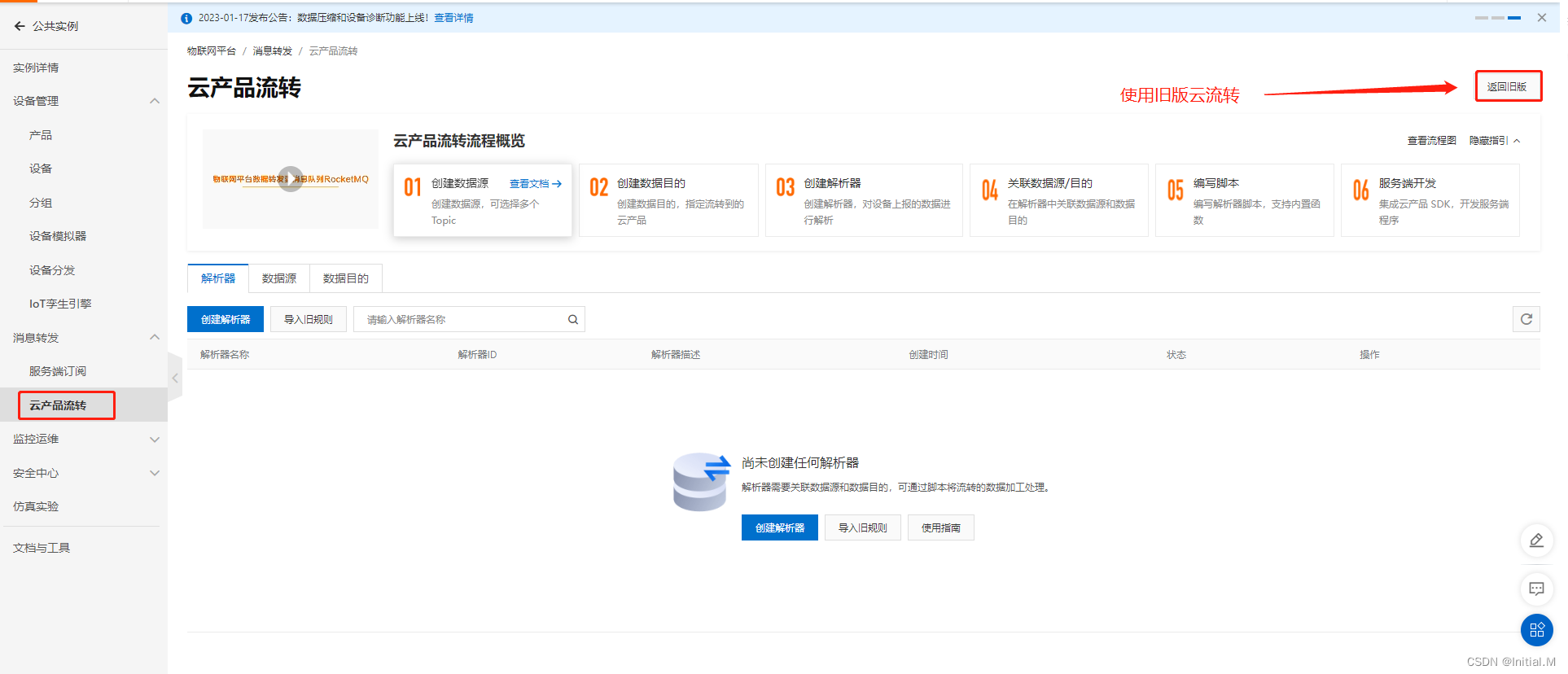Click the 解析器ID column header
The image size is (1568, 674).
477,355
